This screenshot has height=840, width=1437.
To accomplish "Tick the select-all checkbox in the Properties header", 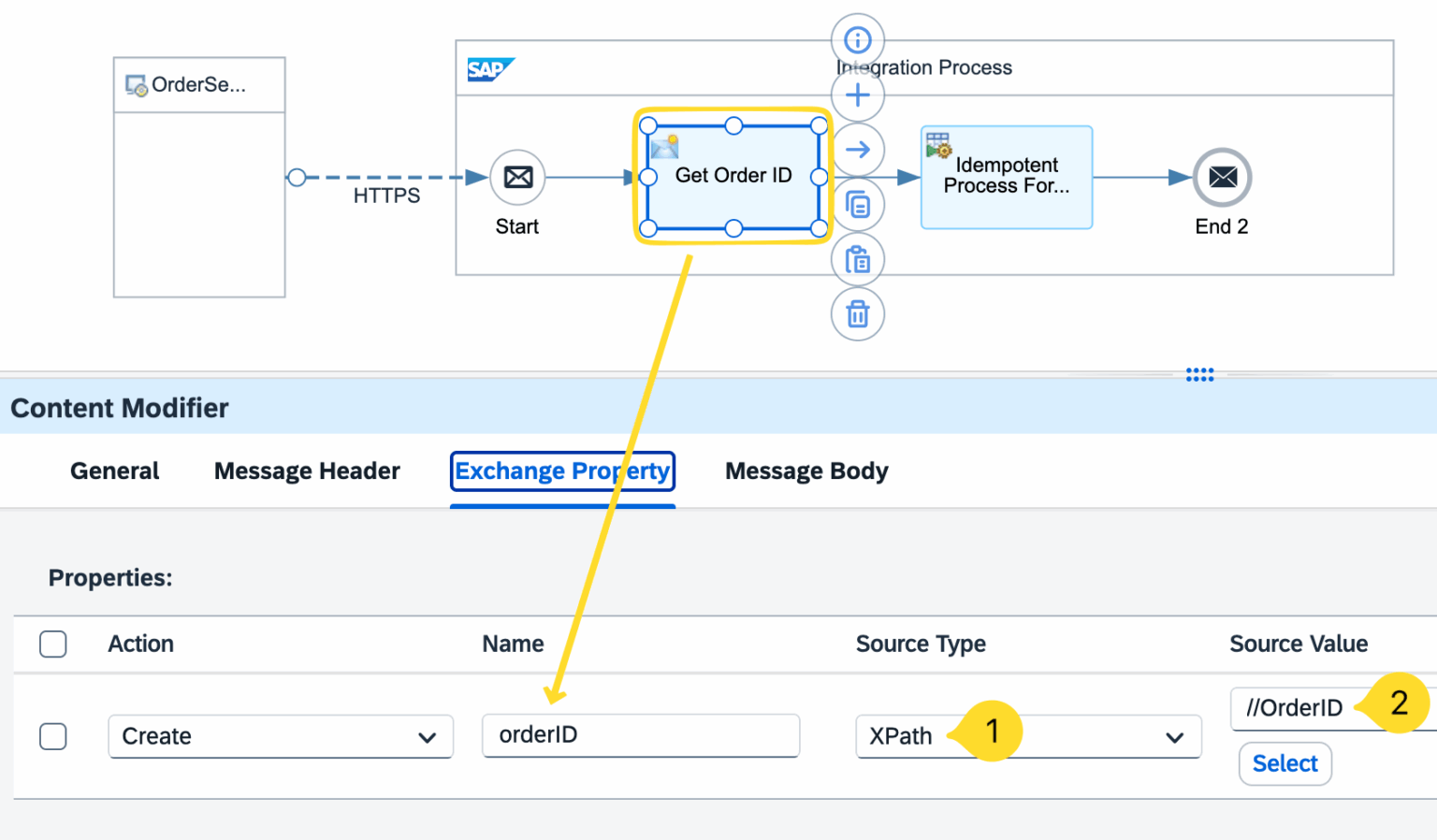I will pos(53,644).
